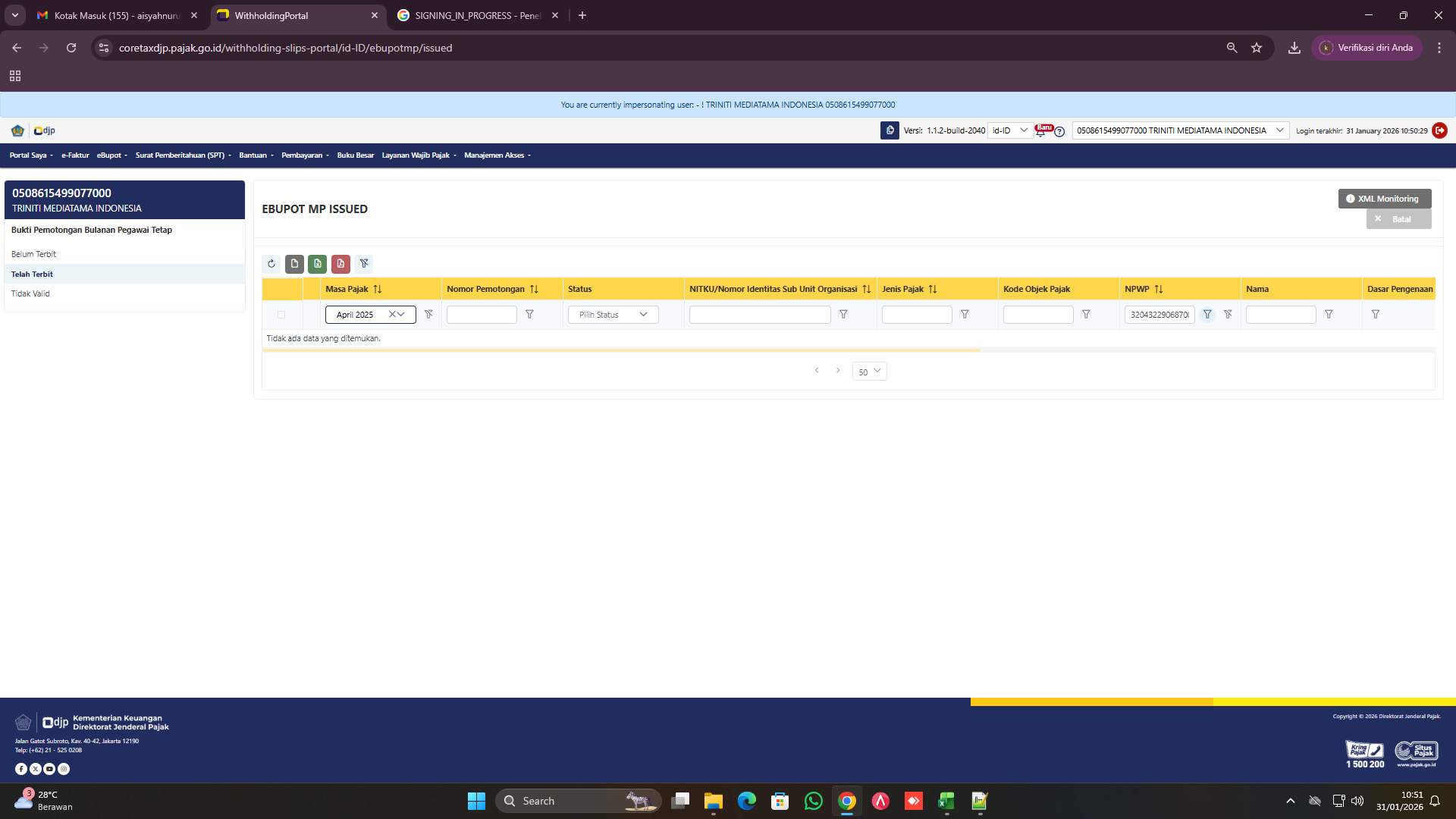The image size is (1456, 819).
Task: Open Surat Pemberitahuan (SPT) navigation item
Action: 182,155
